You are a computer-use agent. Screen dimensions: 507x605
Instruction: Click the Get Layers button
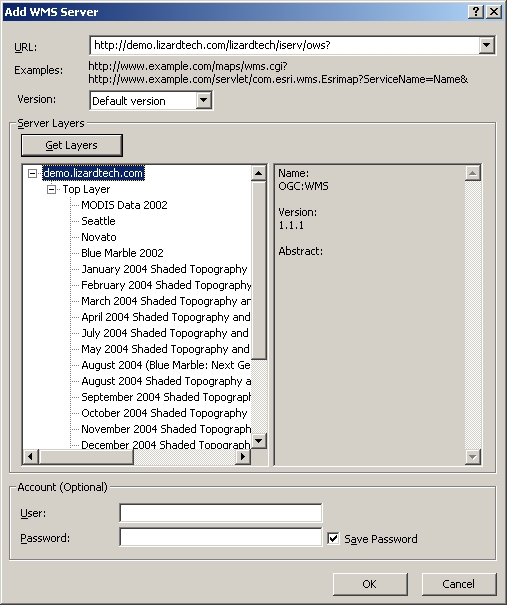point(72,145)
